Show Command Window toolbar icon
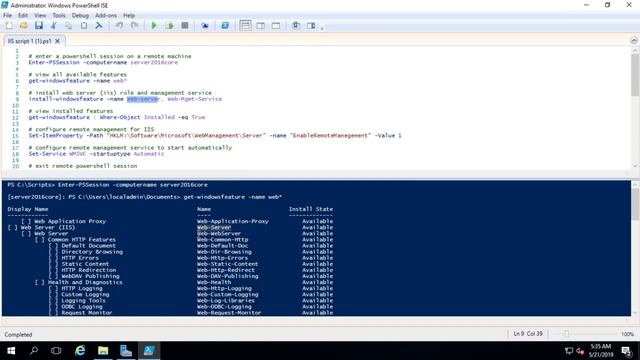640x360 pixels. click(x=296, y=25)
